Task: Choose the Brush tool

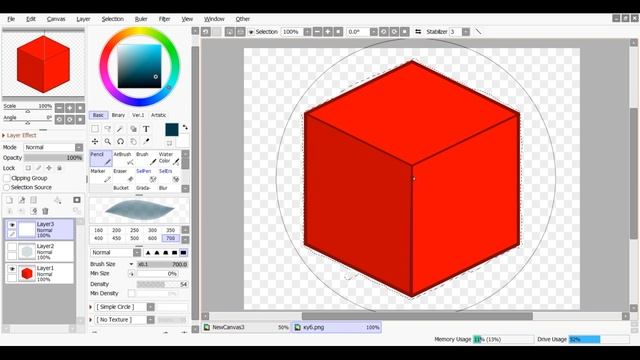Action: pyautogui.click(x=146, y=158)
